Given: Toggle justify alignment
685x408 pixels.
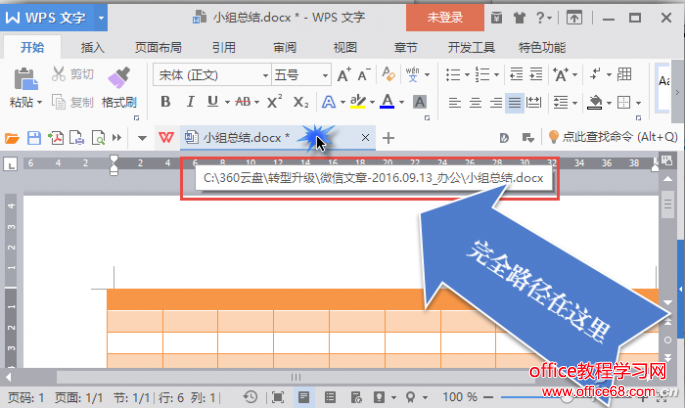Looking at the screenshot, I should pos(515,103).
